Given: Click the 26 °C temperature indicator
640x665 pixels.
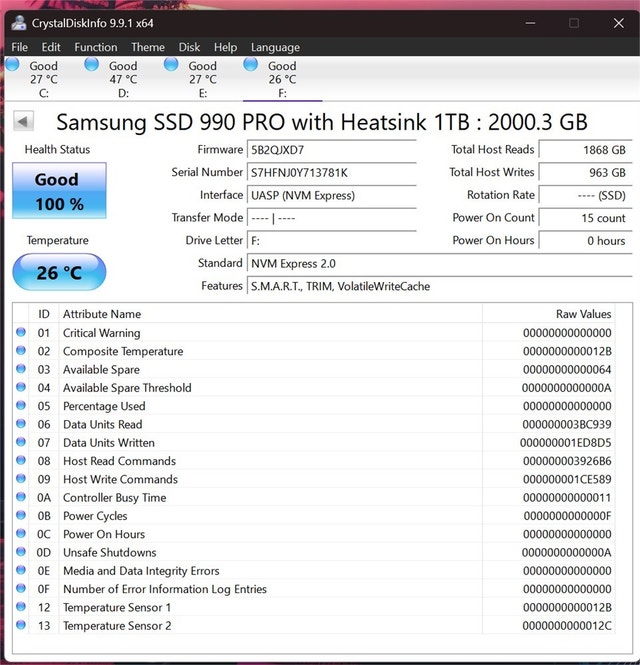Looking at the screenshot, I should [x=59, y=272].
